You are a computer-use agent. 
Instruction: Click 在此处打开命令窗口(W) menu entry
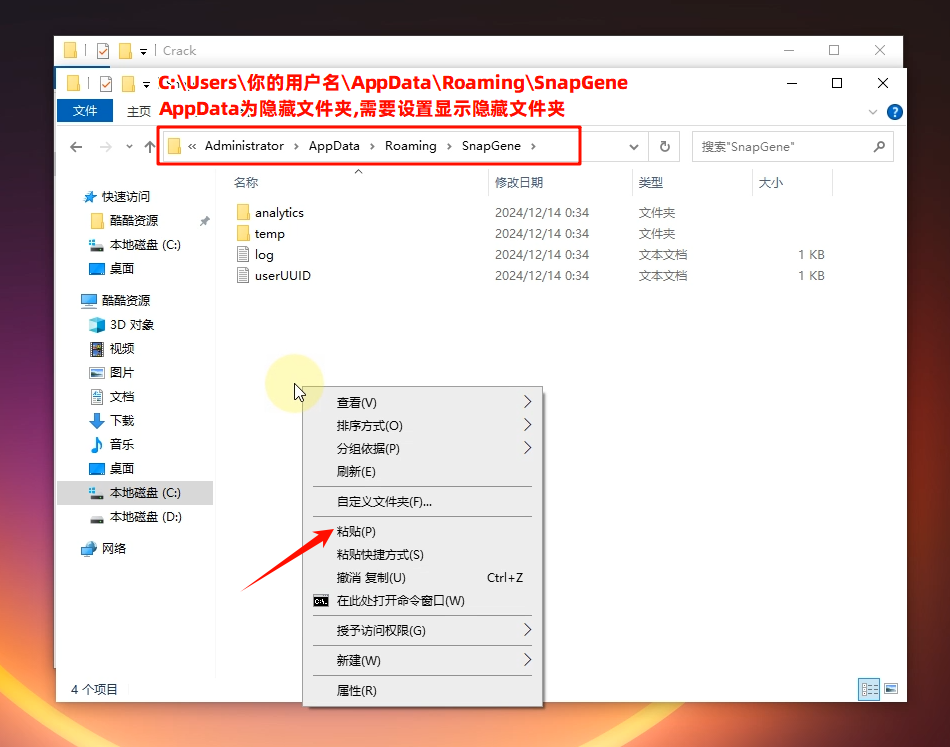click(400, 601)
